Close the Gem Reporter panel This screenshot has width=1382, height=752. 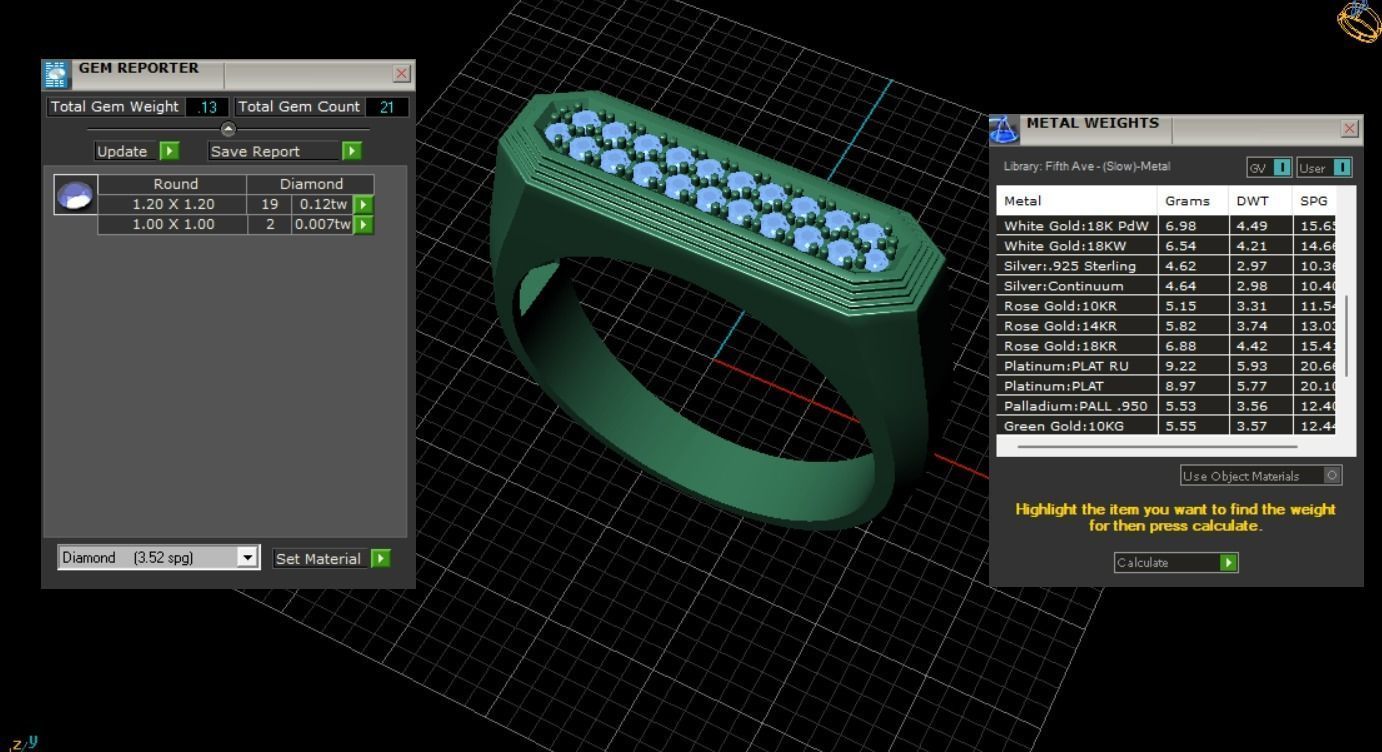pyautogui.click(x=402, y=73)
